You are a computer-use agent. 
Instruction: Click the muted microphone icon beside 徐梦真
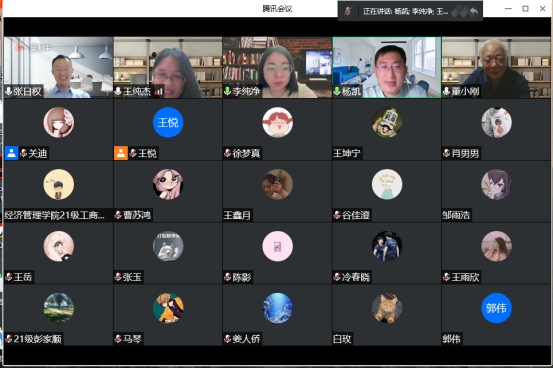click(x=228, y=153)
